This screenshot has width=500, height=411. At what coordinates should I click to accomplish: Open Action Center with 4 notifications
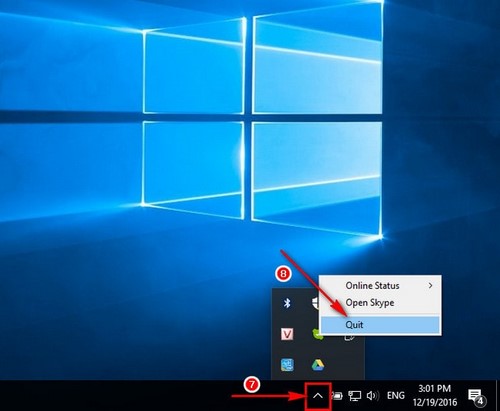476,396
